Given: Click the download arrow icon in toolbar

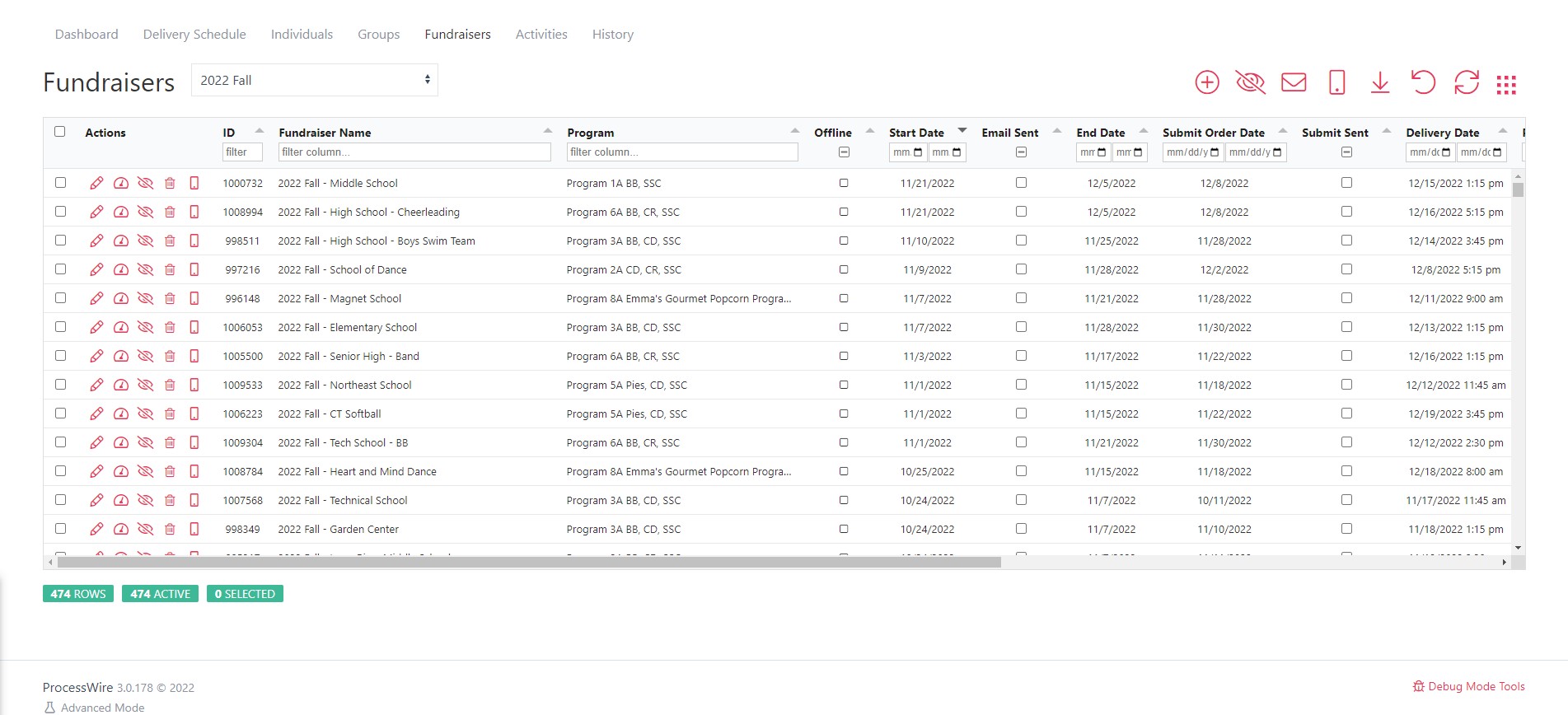Looking at the screenshot, I should [x=1380, y=82].
